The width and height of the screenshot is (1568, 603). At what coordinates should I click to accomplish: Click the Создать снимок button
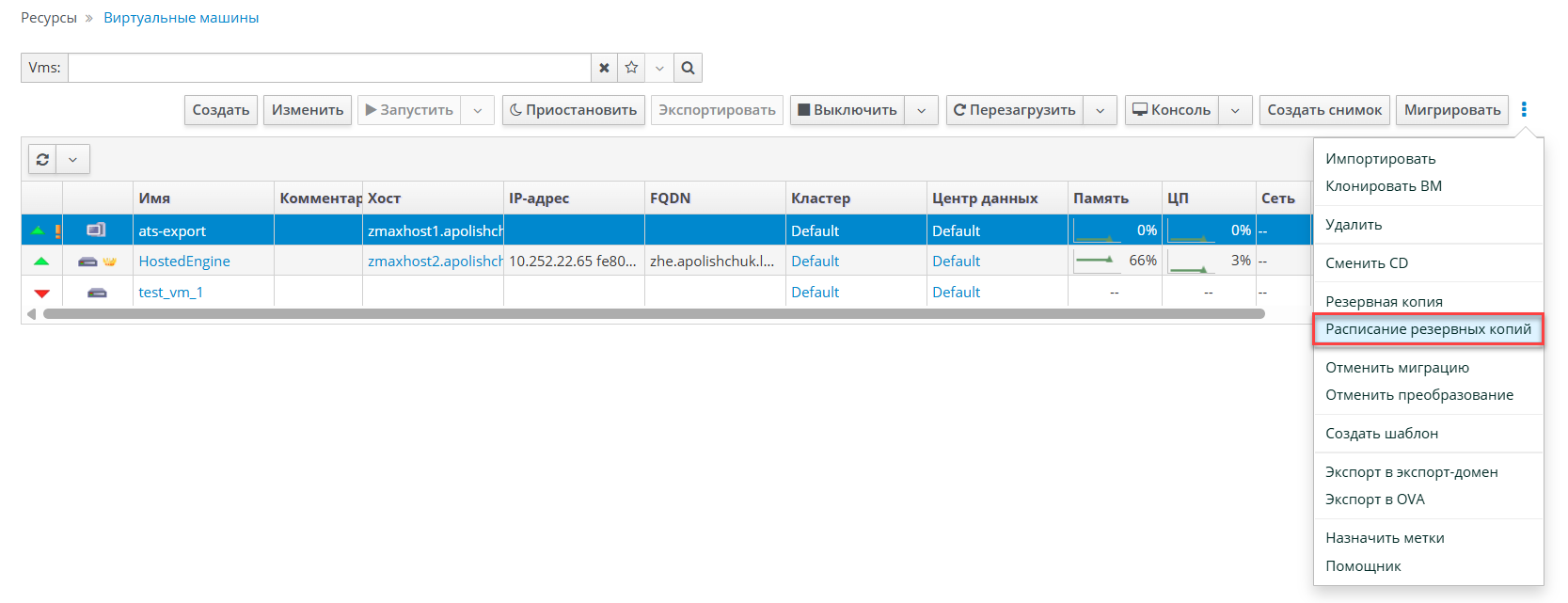tap(1324, 110)
